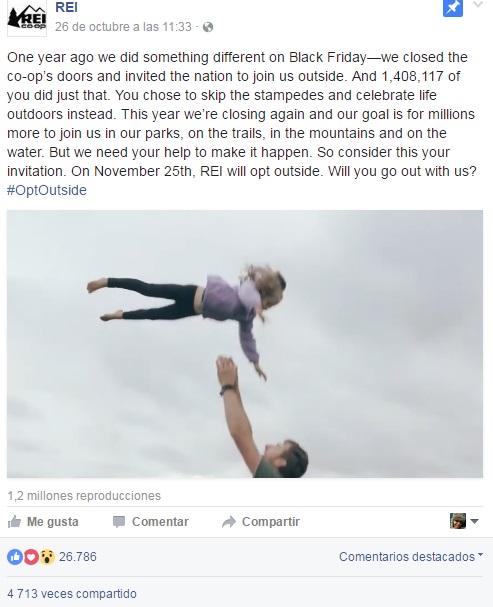Open the post options chevron at top right
The width and height of the screenshot is (493, 607).
[x=478, y=4]
